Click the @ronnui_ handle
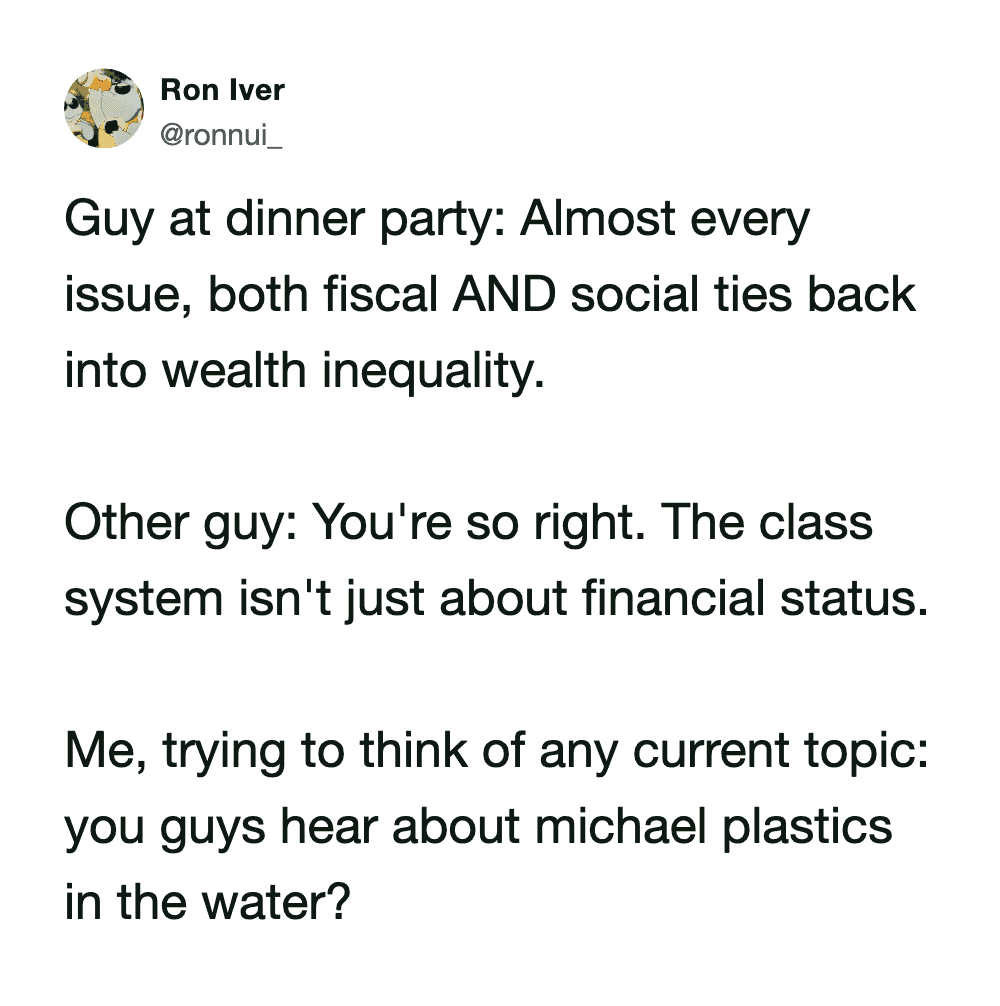Screen dimensions: 1000x1006 pyautogui.click(x=221, y=131)
